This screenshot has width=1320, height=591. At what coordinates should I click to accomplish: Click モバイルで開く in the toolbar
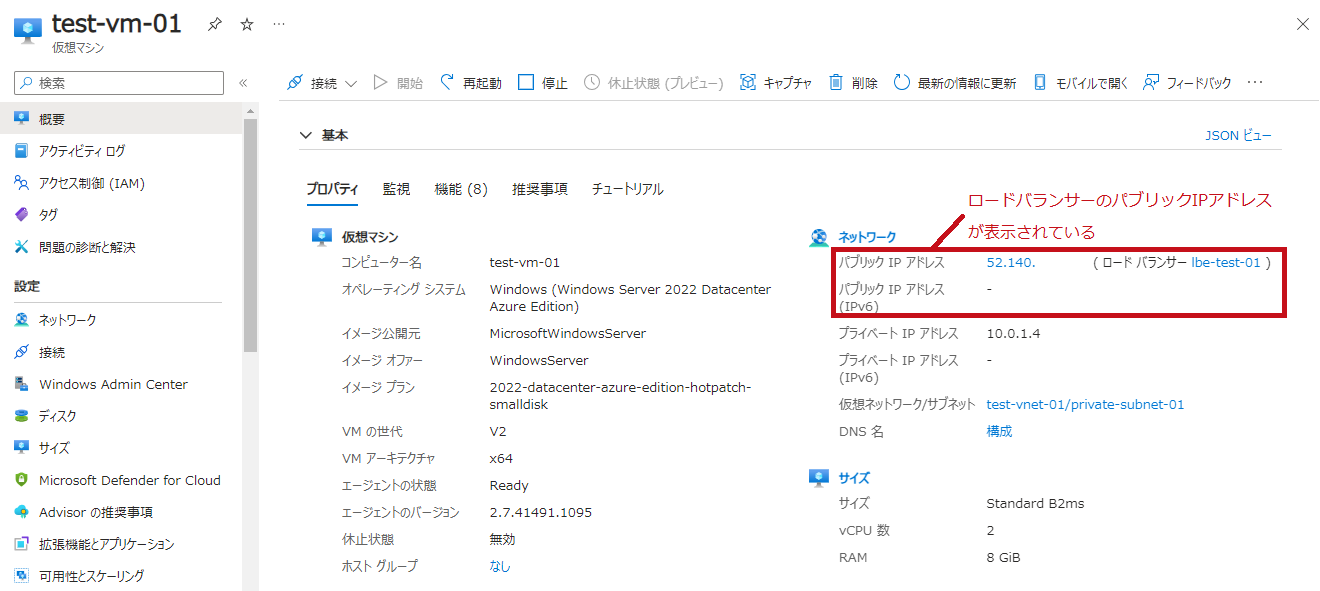point(1080,83)
